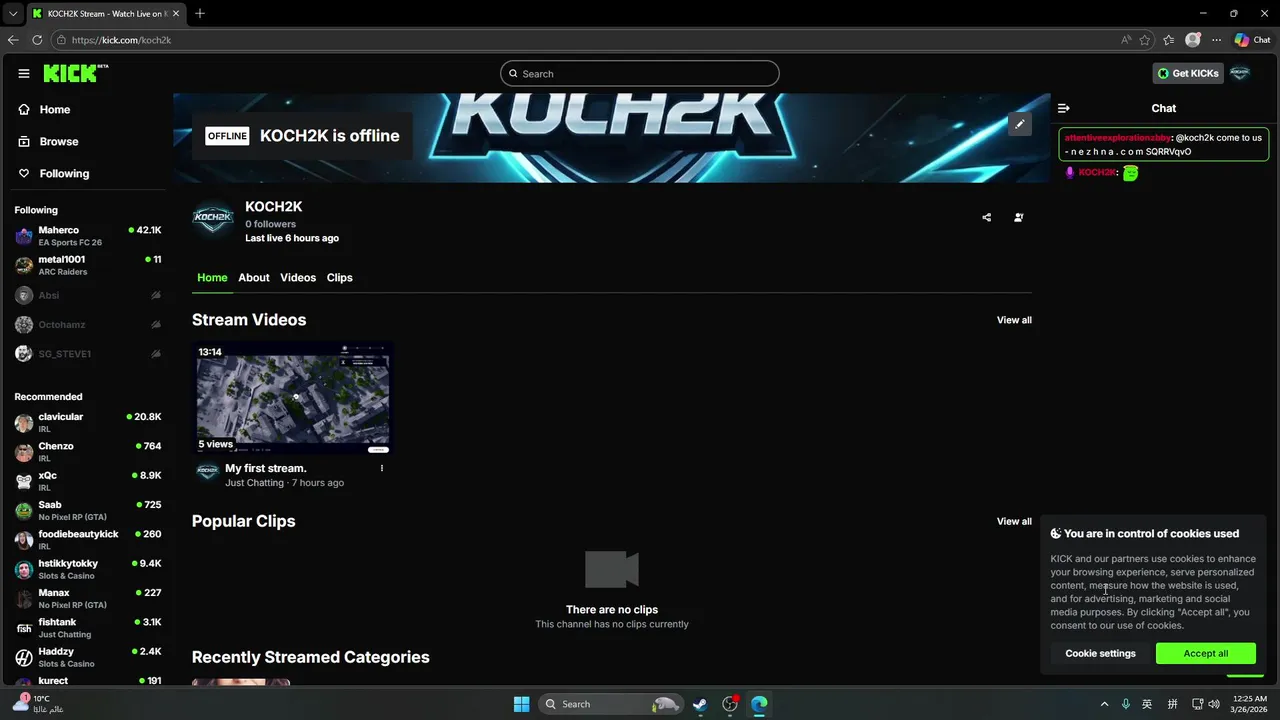Click Accept all cookies
The width and height of the screenshot is (1280, 720).
coord(1205,653)
